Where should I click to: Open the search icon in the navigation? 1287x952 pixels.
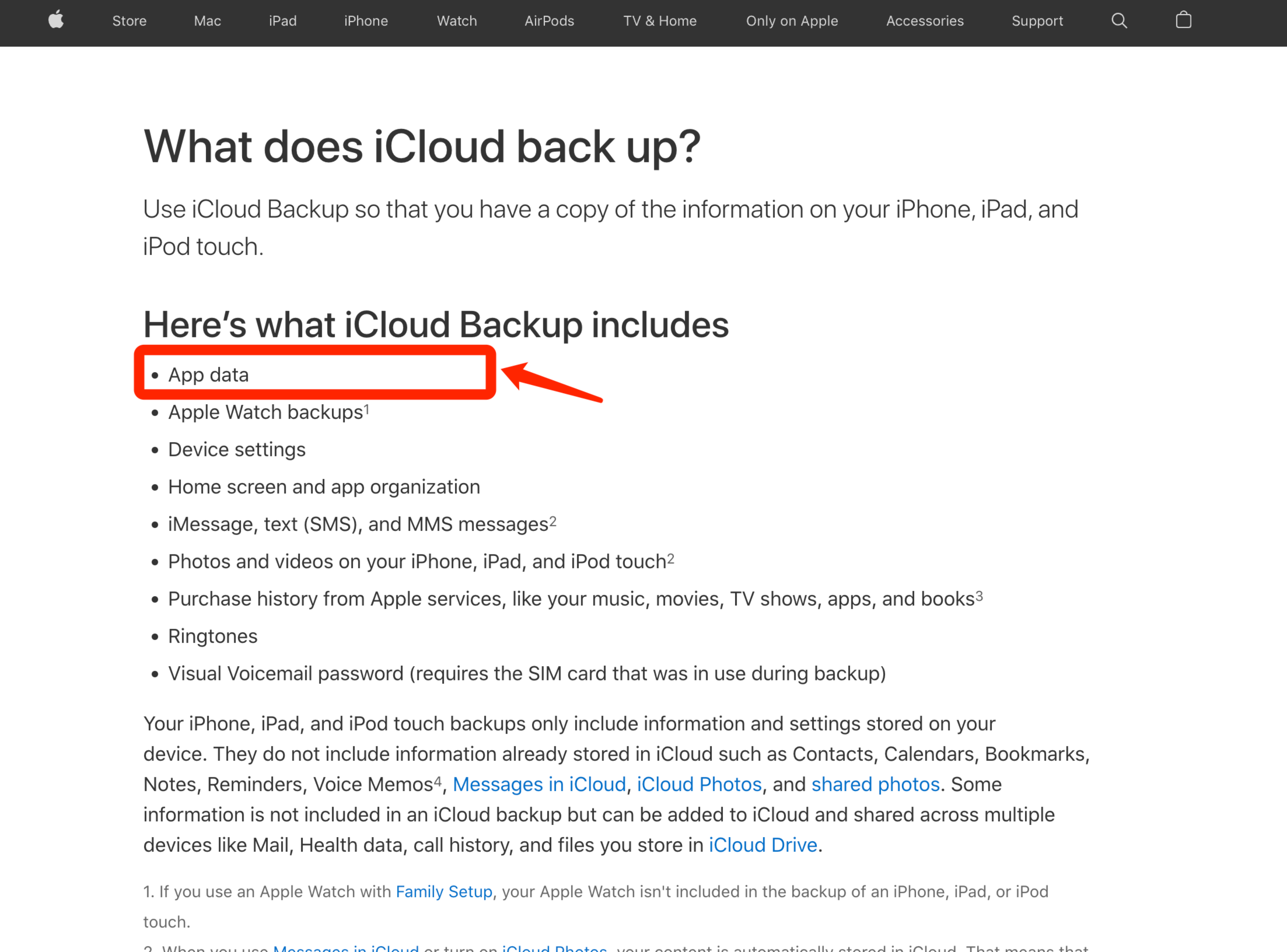pyautogui.click(x=1119, y=21)
